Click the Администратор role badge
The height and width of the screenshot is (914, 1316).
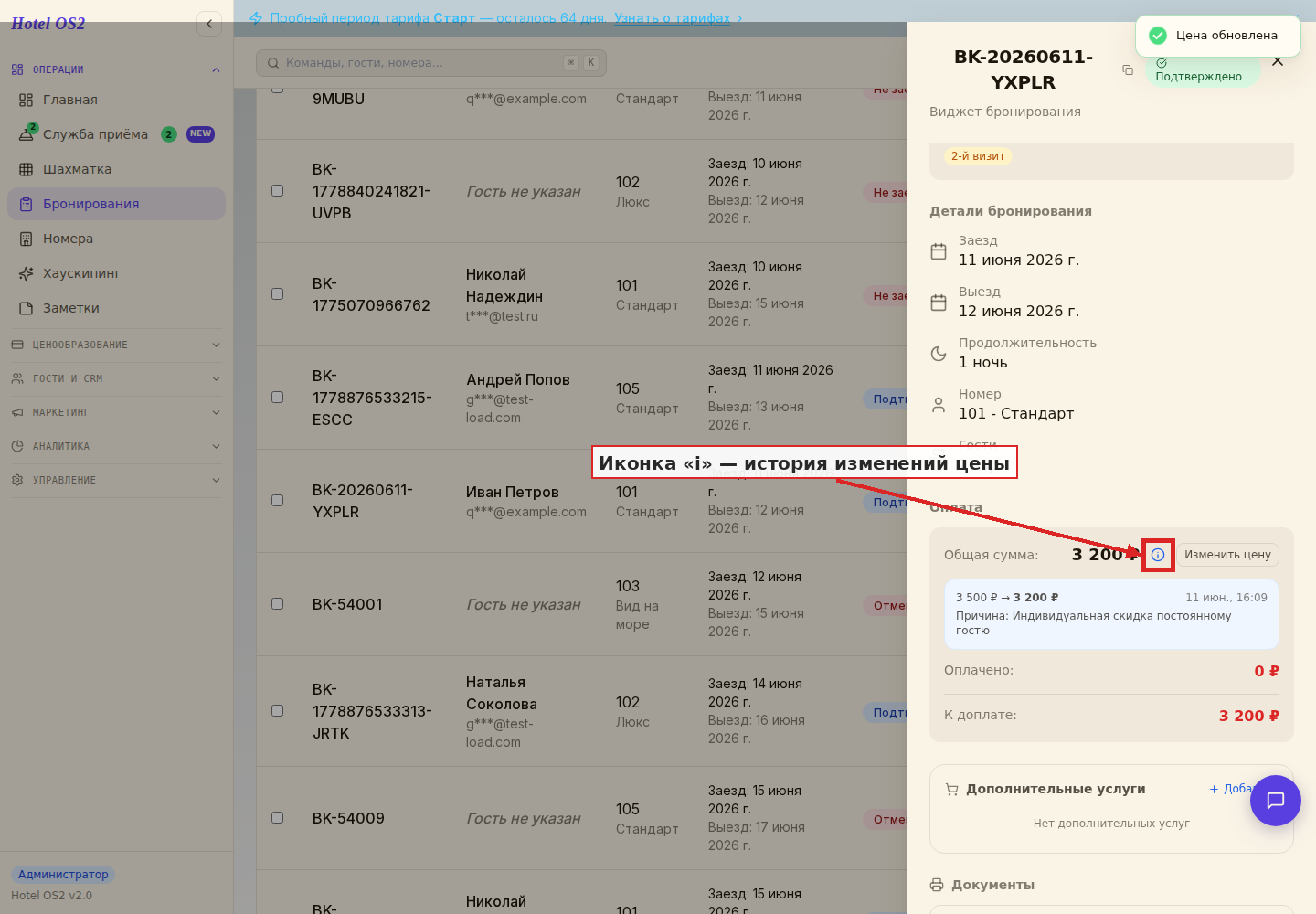click(63, 875)
